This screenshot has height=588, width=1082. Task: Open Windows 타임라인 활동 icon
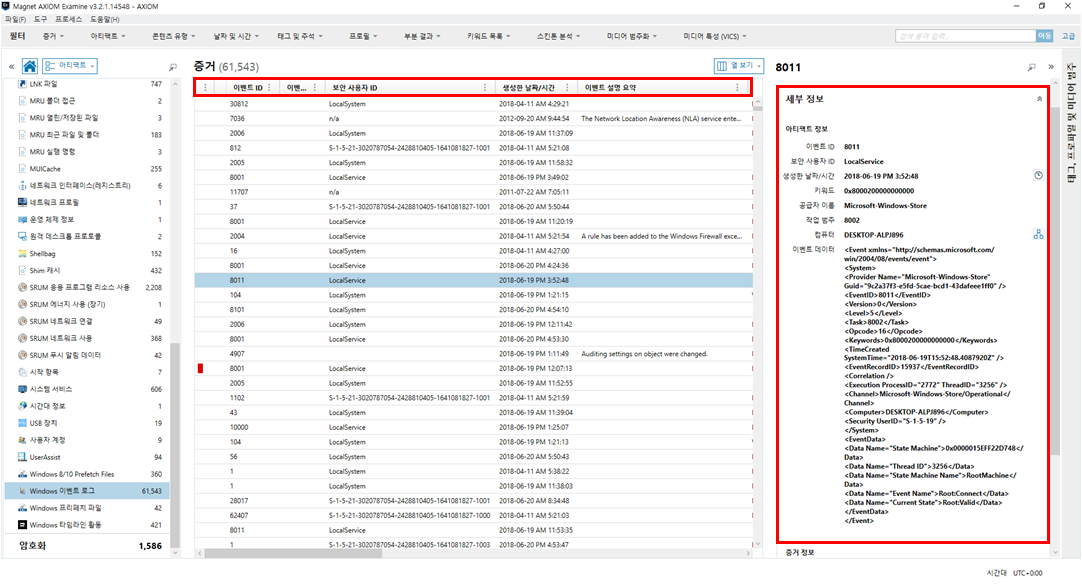pos(22,525)
